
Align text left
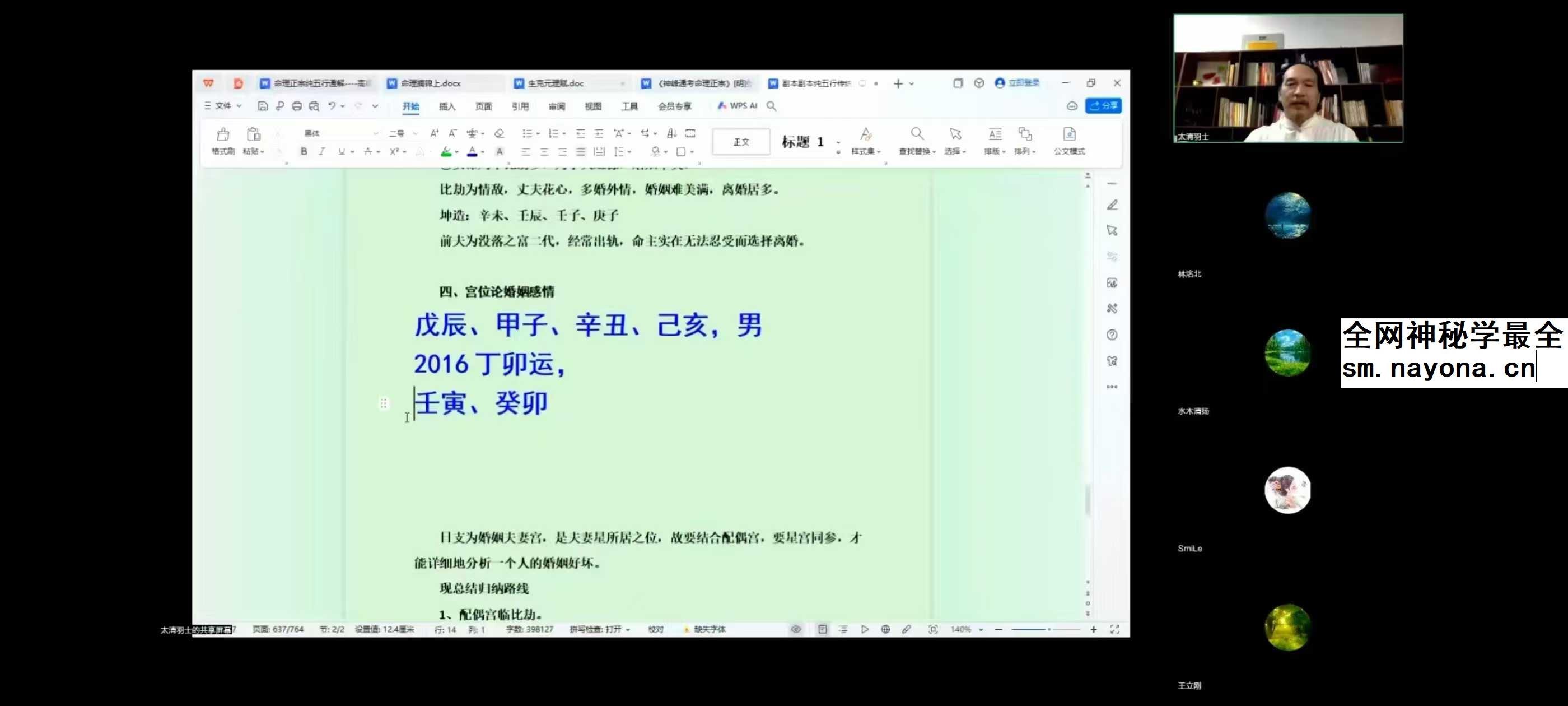tap(526, 152)
